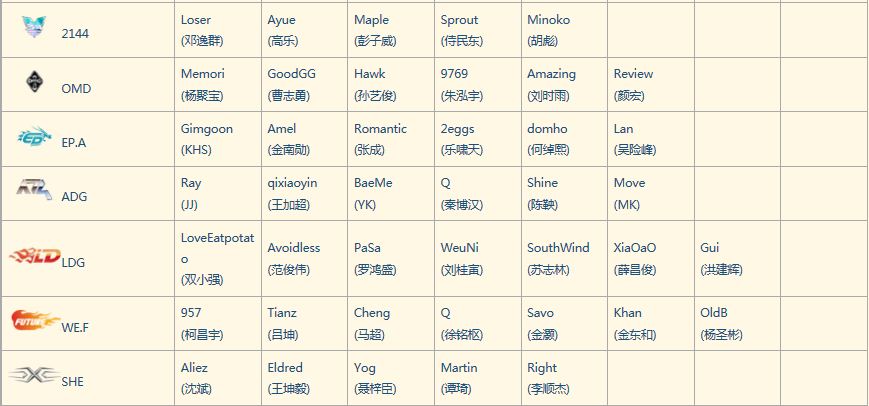
Task: Click player qixiaoyin in the ADG row
Action: point(292,183)
